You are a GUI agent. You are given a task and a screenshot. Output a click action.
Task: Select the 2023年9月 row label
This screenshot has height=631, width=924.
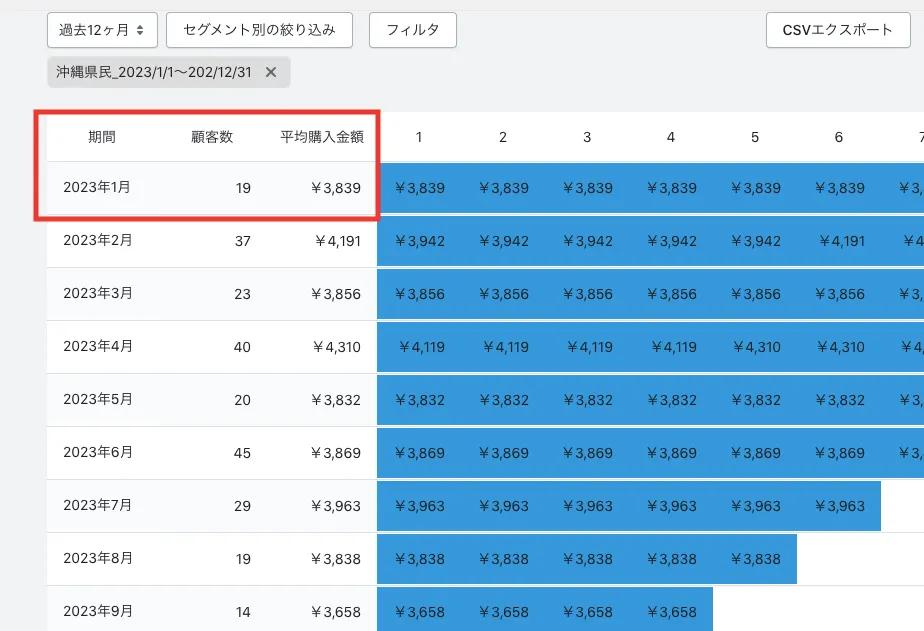tap(97, 611)
